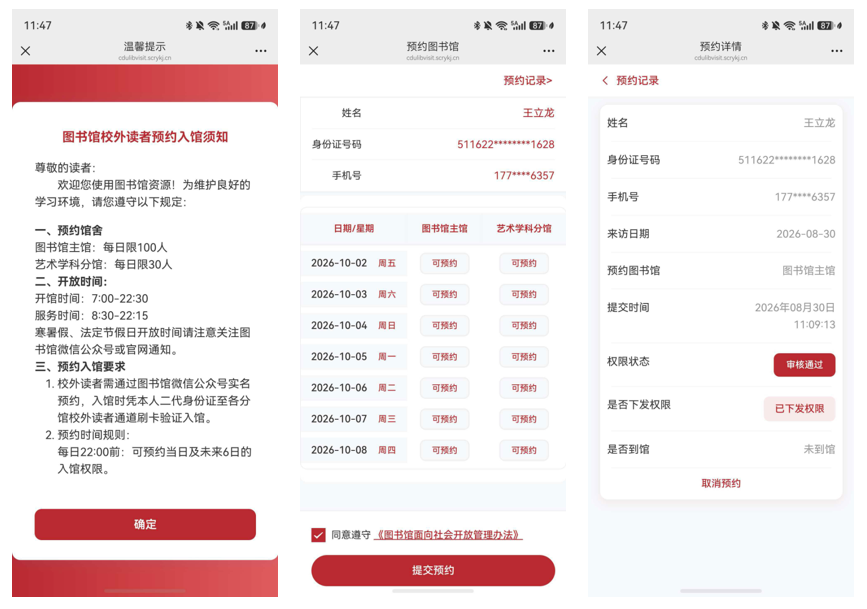Click 来访日期 value 2026-08-30

[x=806, y=234]
